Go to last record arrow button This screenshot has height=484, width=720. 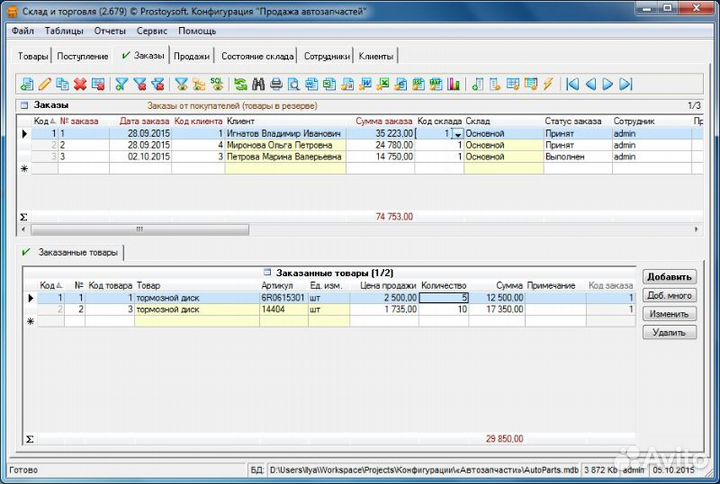click(x=626, y=84)
